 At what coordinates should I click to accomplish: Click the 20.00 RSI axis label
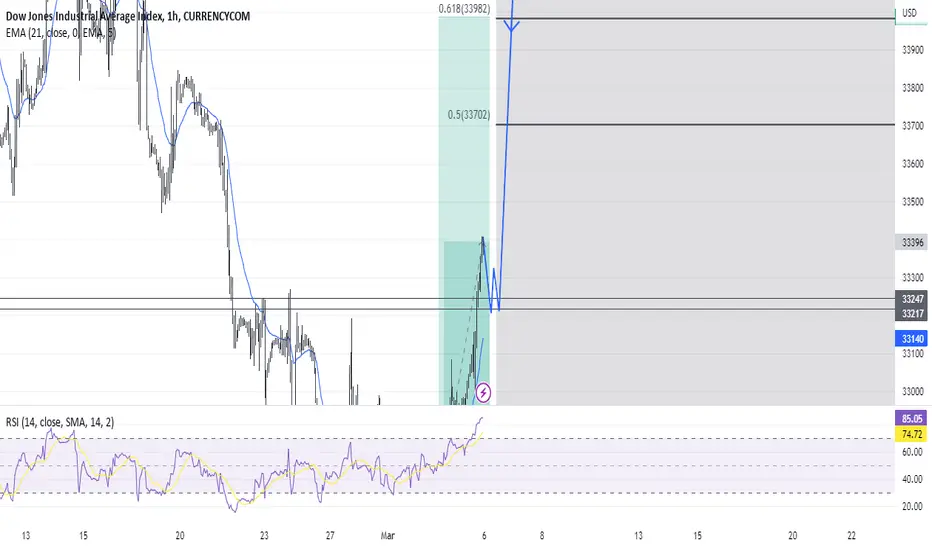[912, 507]
